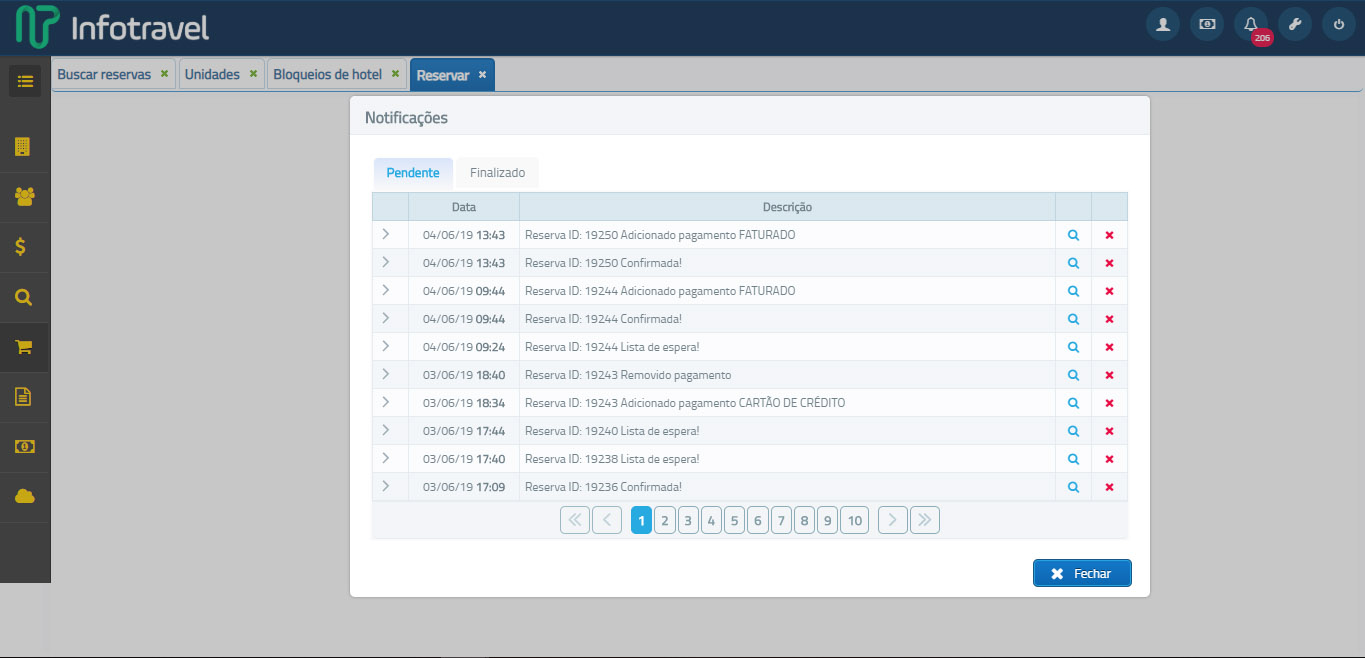Image resolution: width=1365 pixels, height=658 pixels.
Task: Open the Bloqueios de hotel tab
Action: tap(327, 75)
